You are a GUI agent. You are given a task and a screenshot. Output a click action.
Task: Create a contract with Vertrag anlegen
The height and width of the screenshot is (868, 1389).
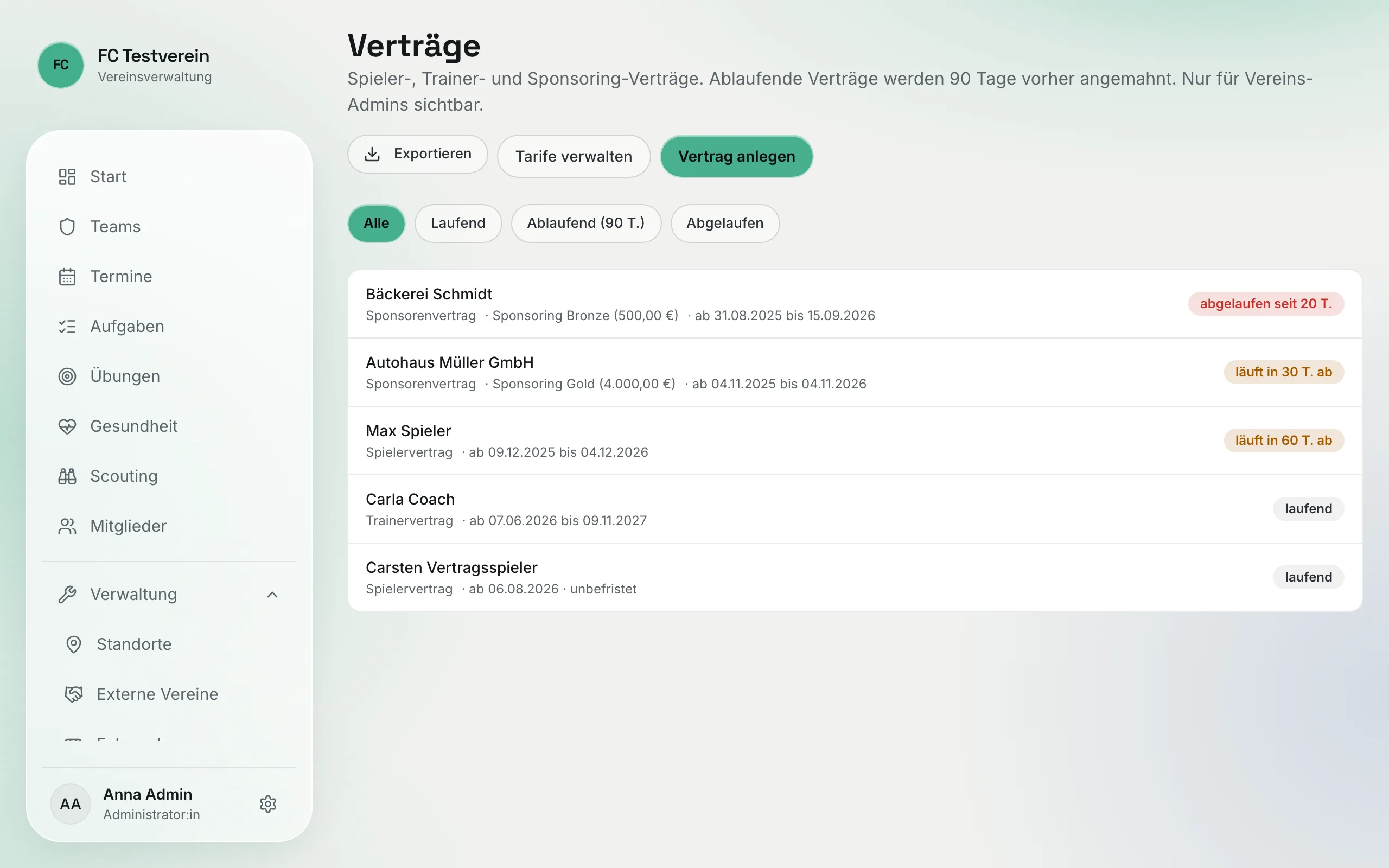point(736,156)
